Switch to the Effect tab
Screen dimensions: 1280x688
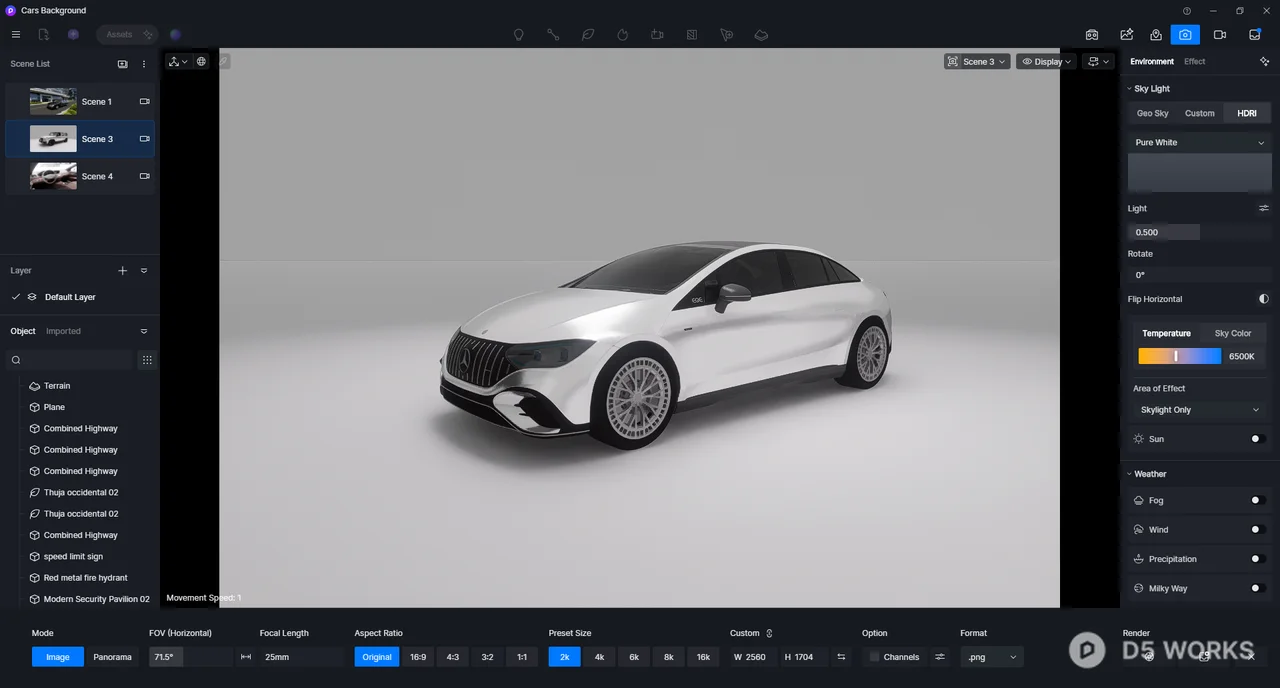point(1194,61)
